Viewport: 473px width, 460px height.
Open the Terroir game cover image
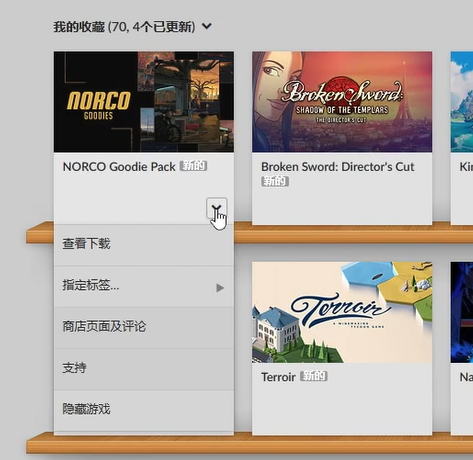(x=342, y=312)
